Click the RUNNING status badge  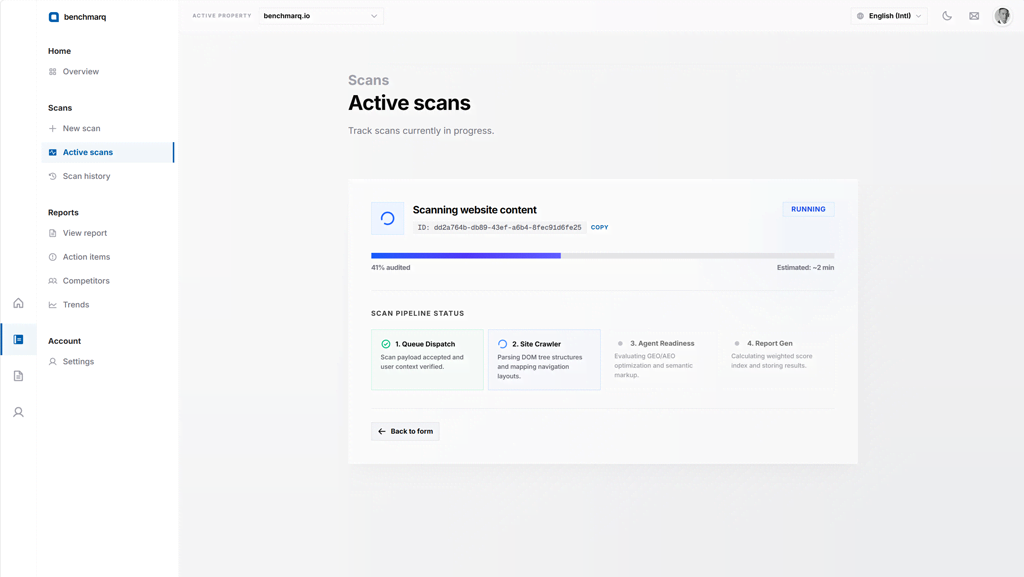click(808, 210)
